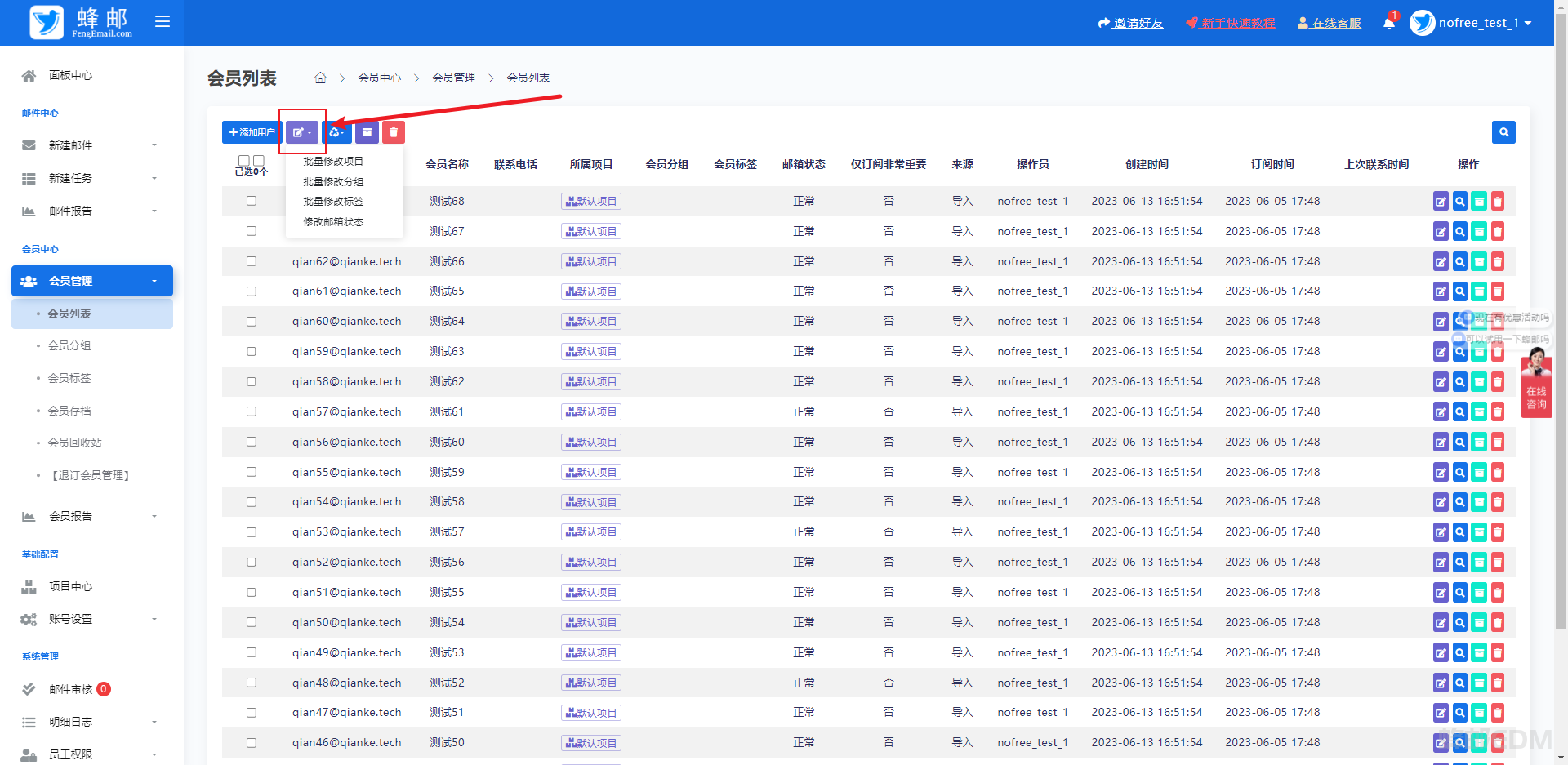Click 会员中心 in the breadcrumb
This screenshot has height=765, width=1568.
380,78
